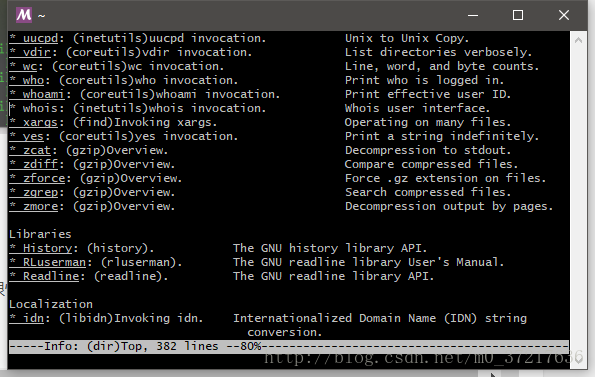
Task: Click 'Line, word, and byte counts.' text
Action: coord(442,66)
